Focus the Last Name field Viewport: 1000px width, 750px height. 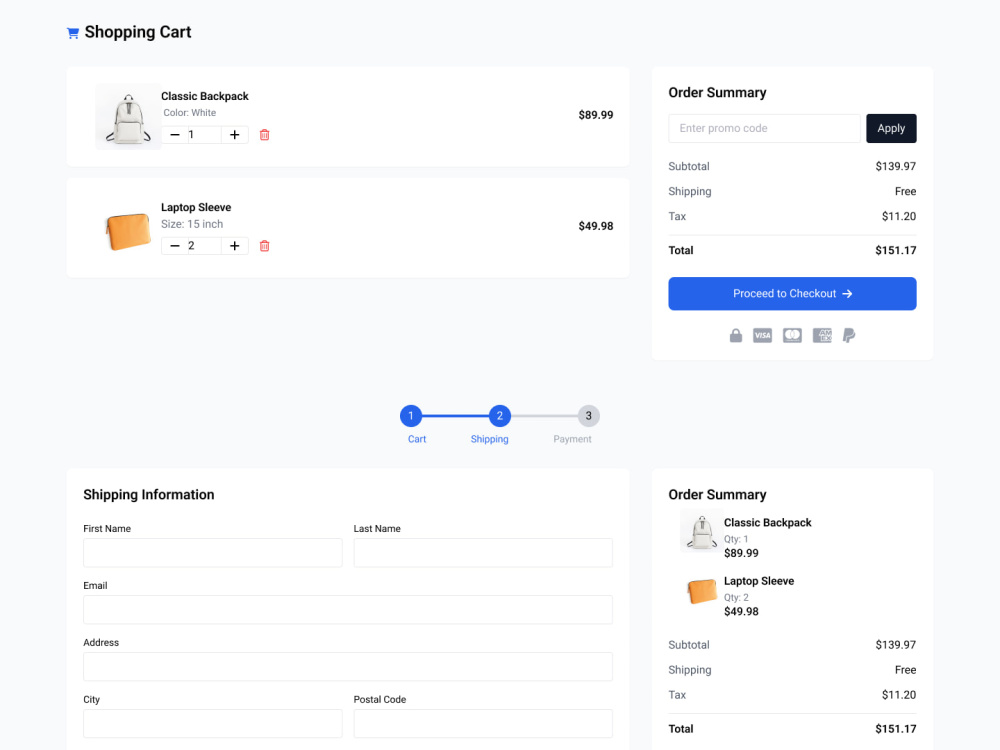(x=483, y=552)
